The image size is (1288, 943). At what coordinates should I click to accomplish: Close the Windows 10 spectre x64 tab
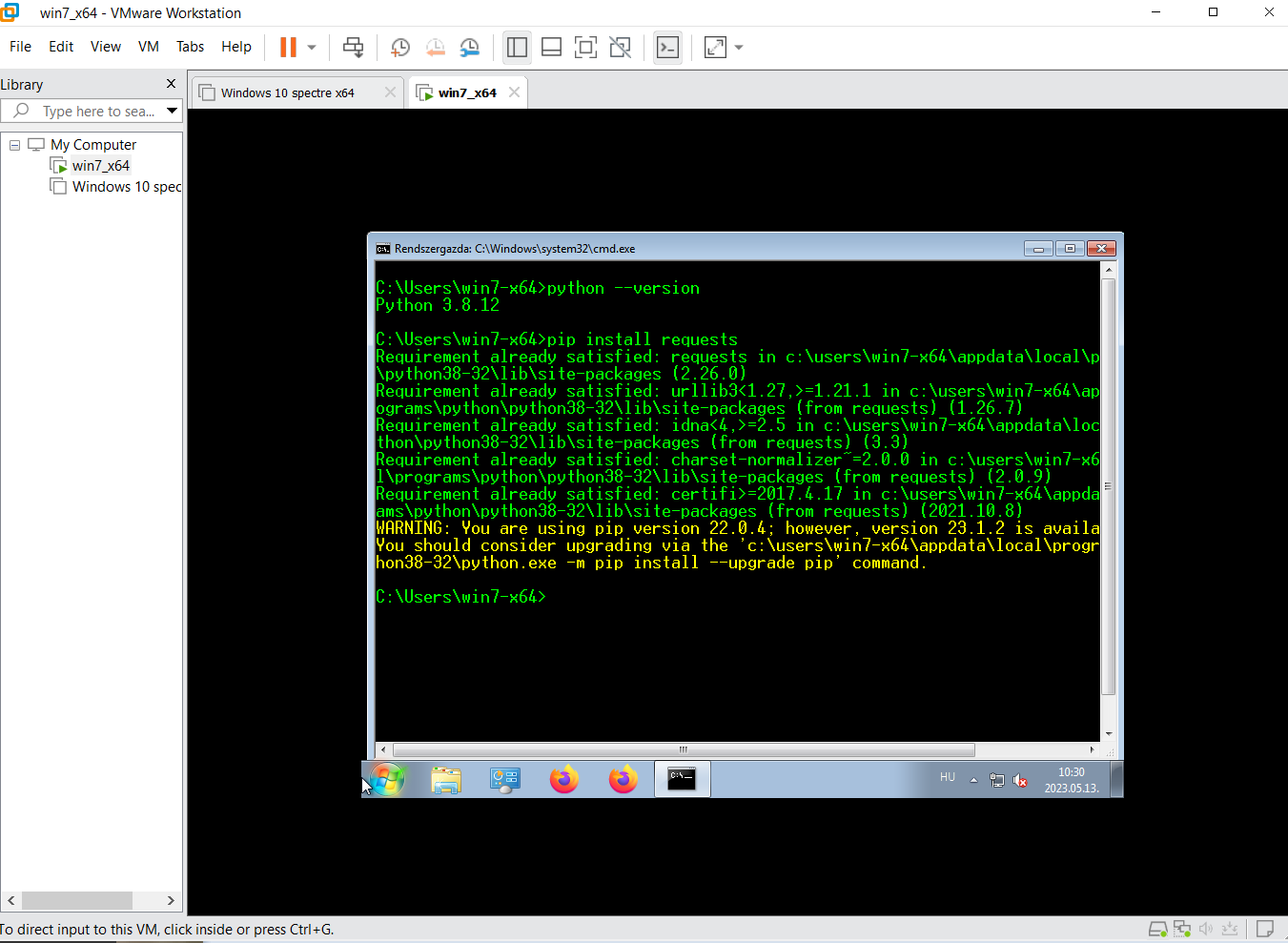(390, 92)
